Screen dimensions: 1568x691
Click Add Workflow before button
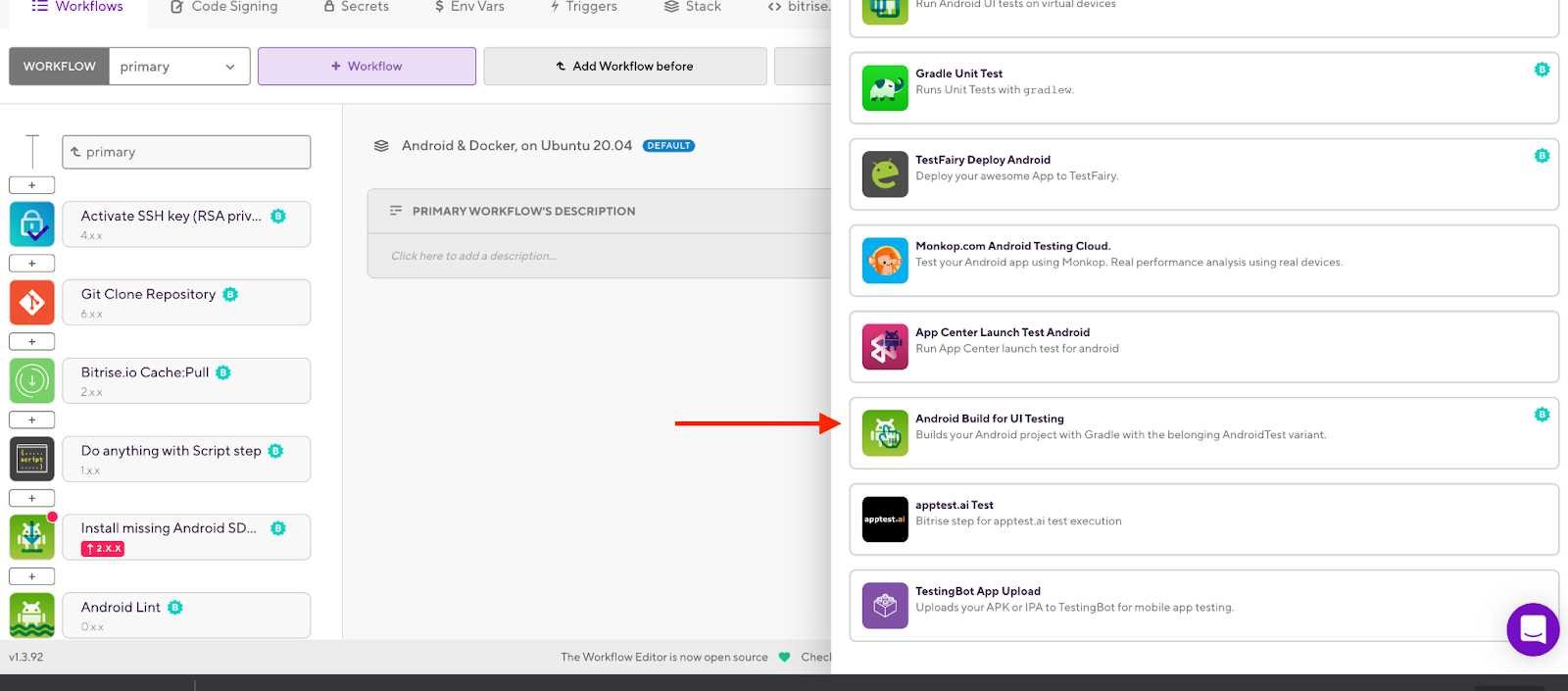click(x=625, y=67)
